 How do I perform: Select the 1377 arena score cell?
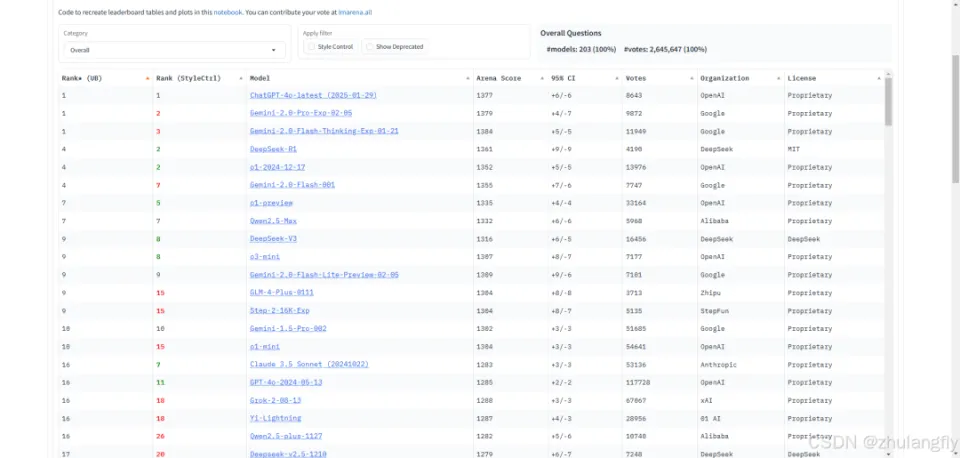point(484,96)
